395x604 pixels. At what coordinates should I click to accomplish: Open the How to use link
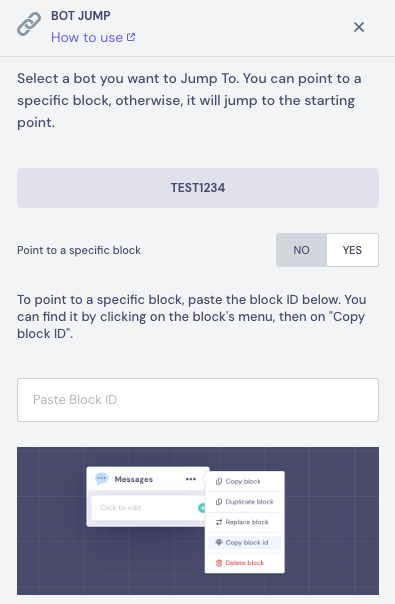pos(87,37)
